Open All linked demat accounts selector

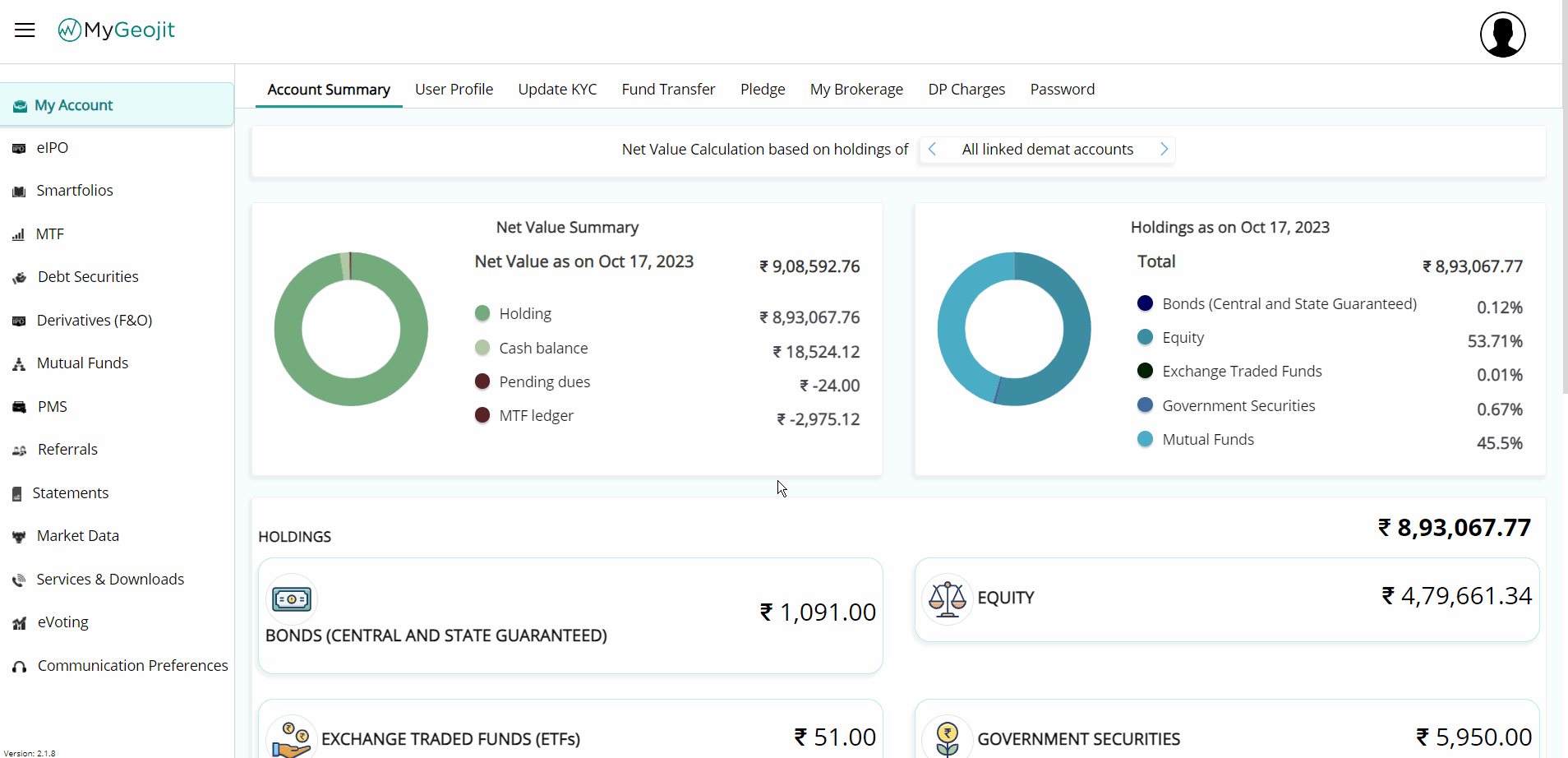point(1047,150)
